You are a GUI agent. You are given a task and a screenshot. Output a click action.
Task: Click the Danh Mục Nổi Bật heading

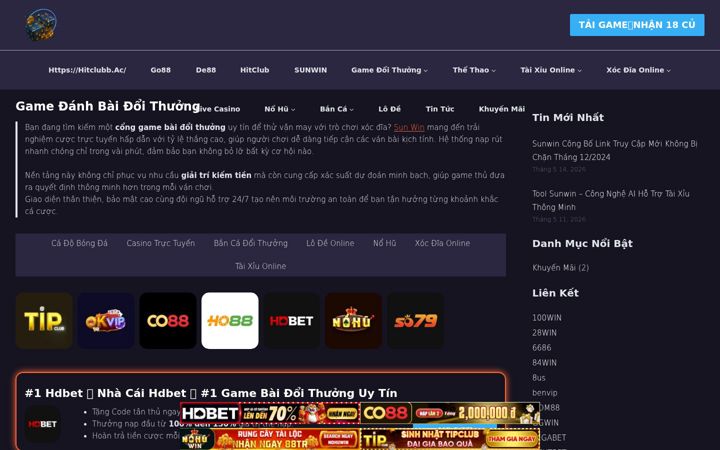coord(582,243)
